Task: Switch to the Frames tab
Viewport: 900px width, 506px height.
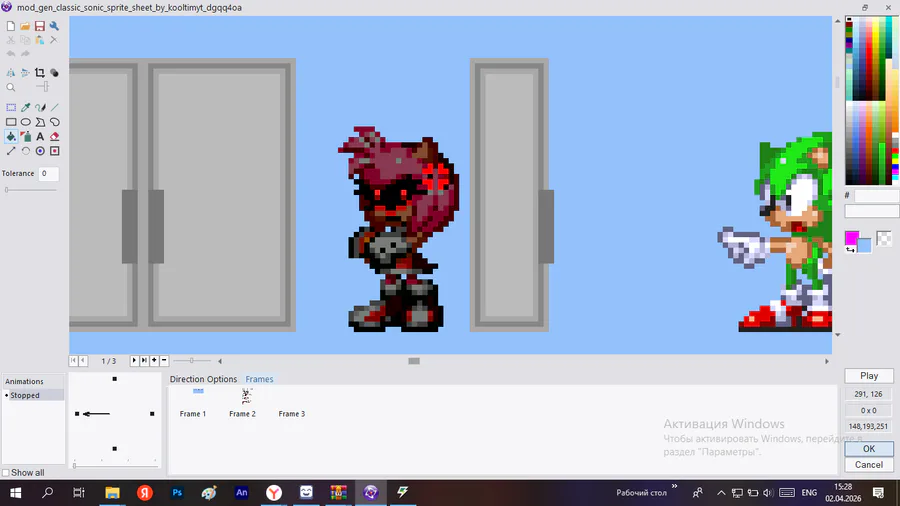Action: point(259,379)
